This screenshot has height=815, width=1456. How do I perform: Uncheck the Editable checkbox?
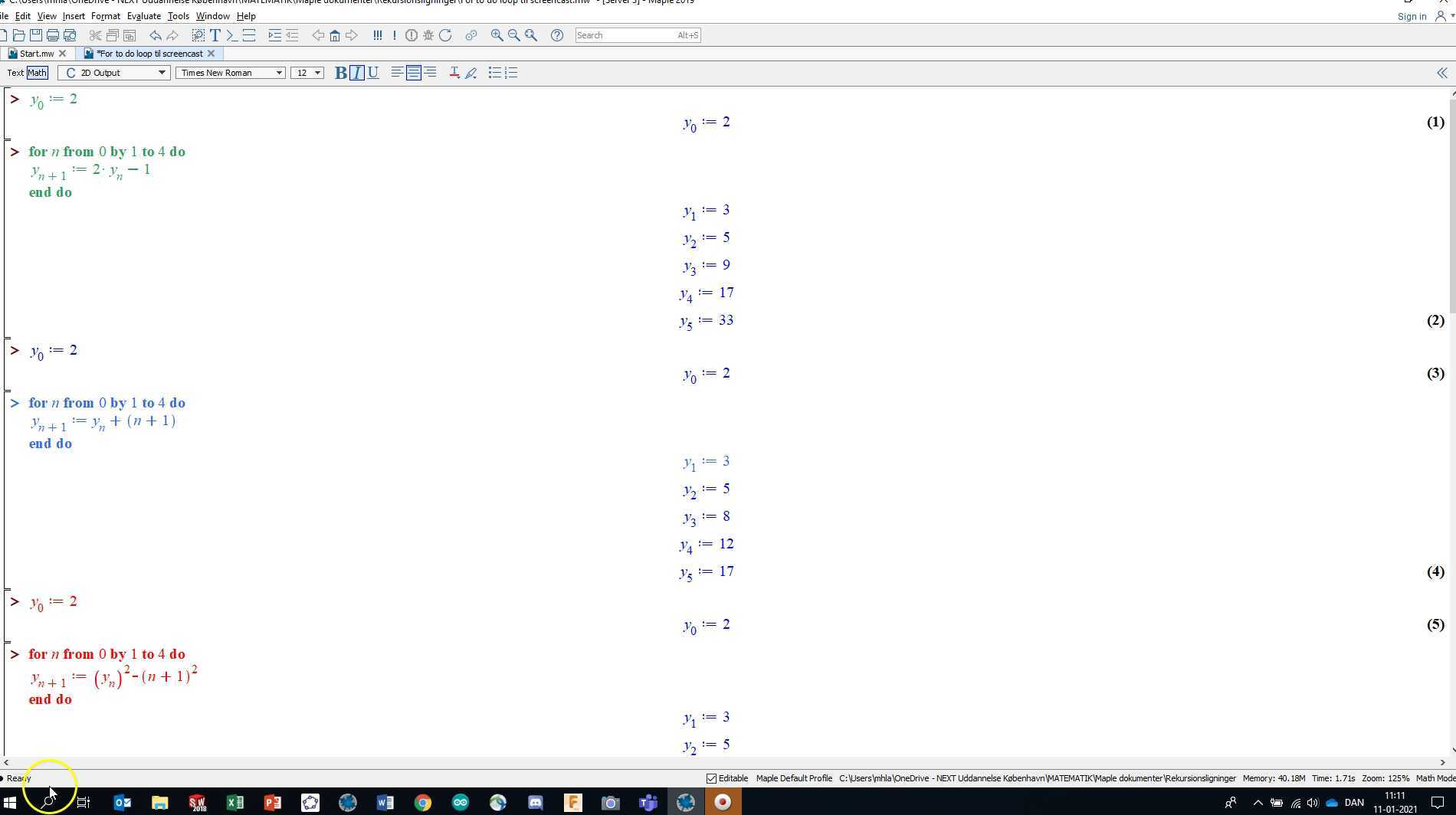click(x=712, y=778)
